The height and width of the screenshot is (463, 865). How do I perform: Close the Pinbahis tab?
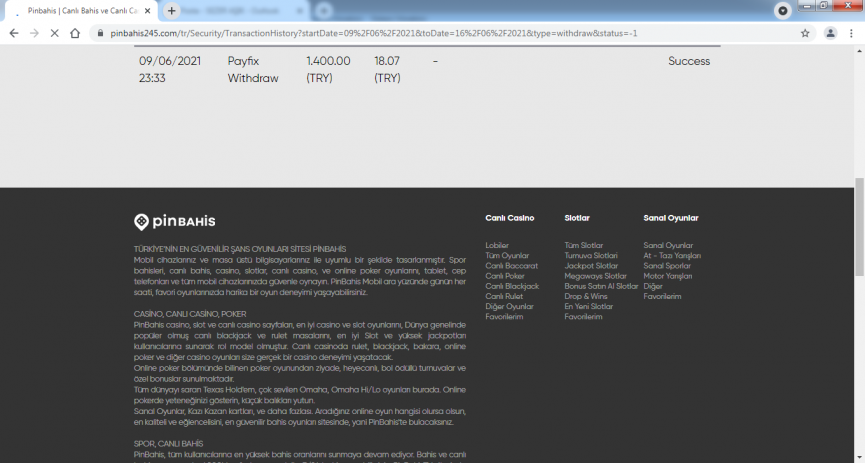point(147,10)
